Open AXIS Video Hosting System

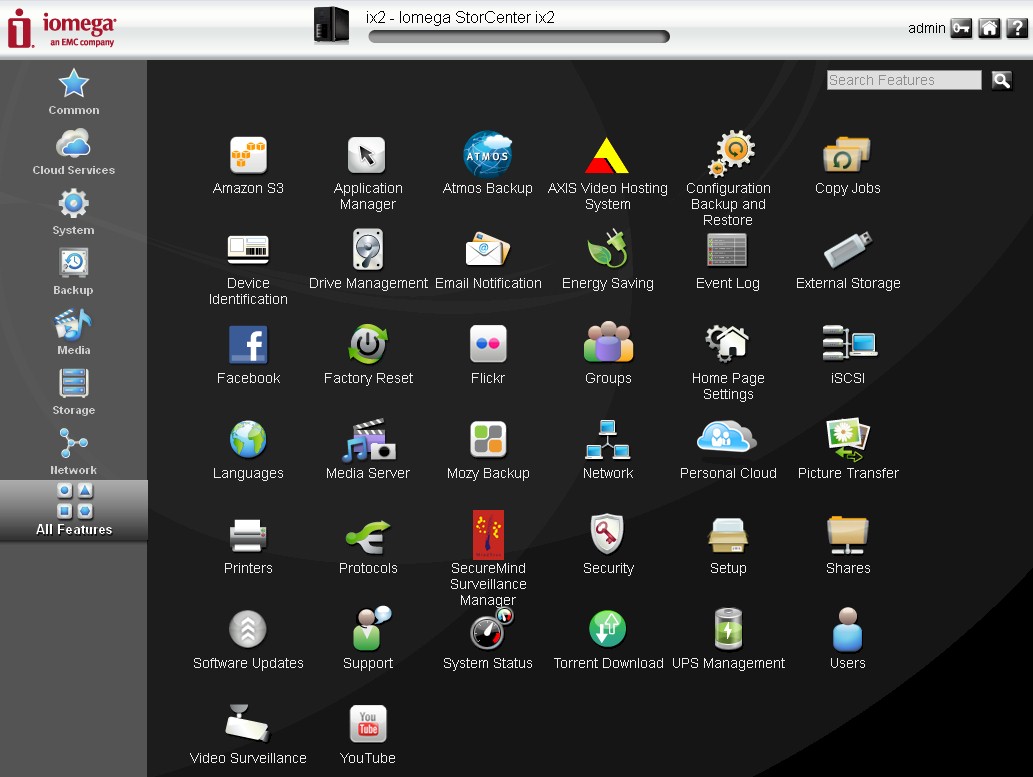click(607, 173)
